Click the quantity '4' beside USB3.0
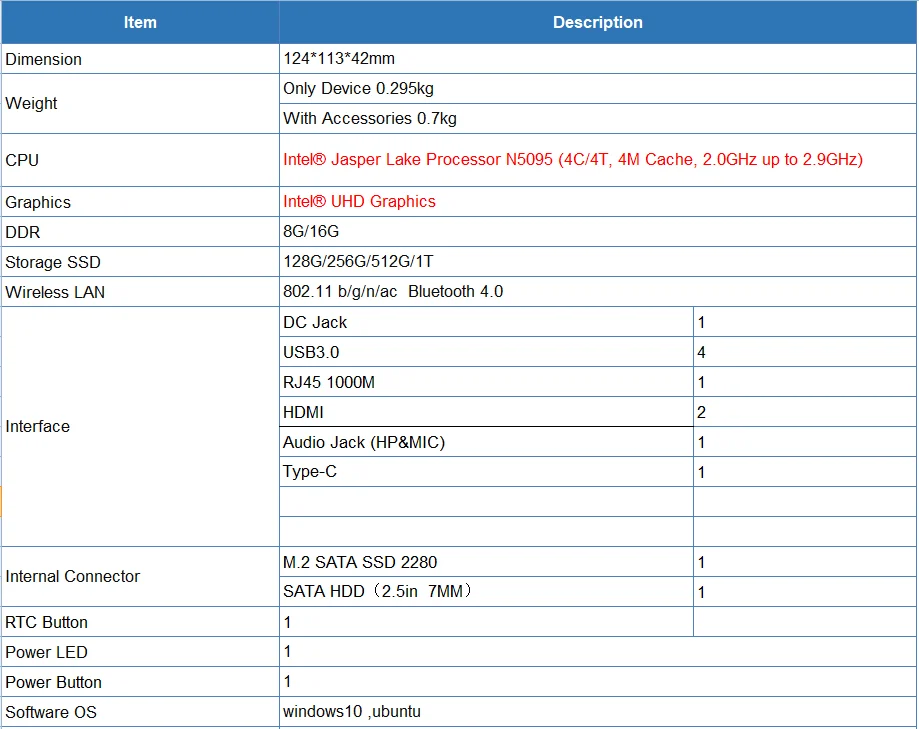The width and height of the screenshot is (919, 729). (x=702, y=352)
